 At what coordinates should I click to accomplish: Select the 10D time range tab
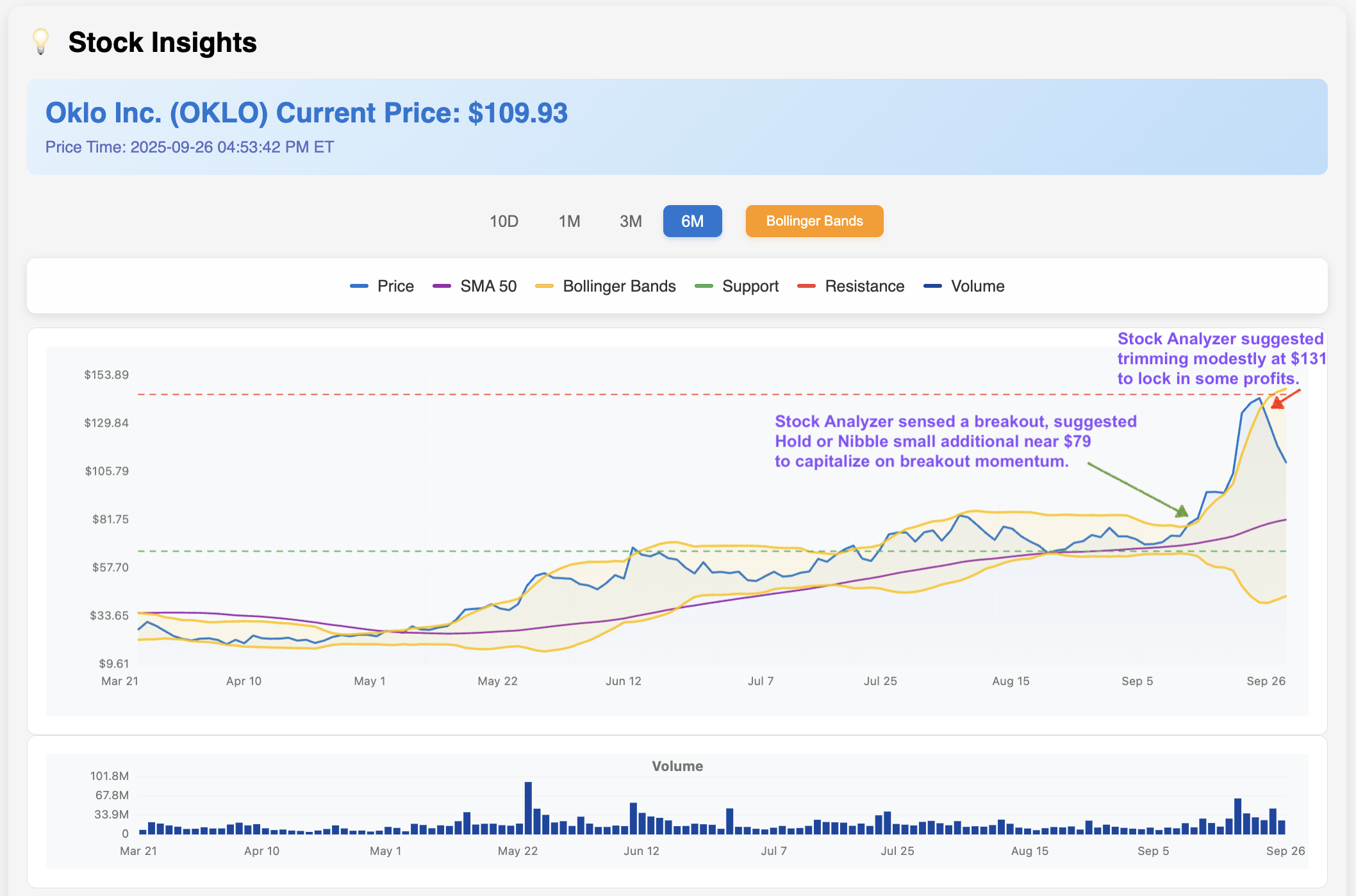(504, 221)
